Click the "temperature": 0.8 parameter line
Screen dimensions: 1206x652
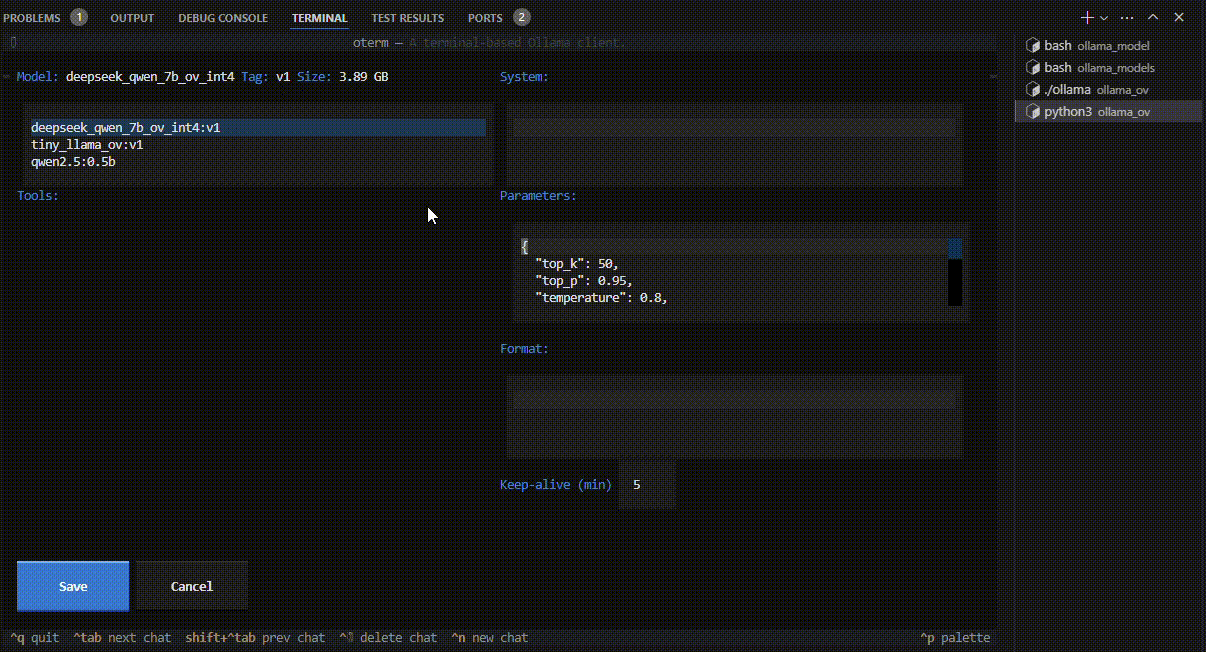(x=601, y=298)
